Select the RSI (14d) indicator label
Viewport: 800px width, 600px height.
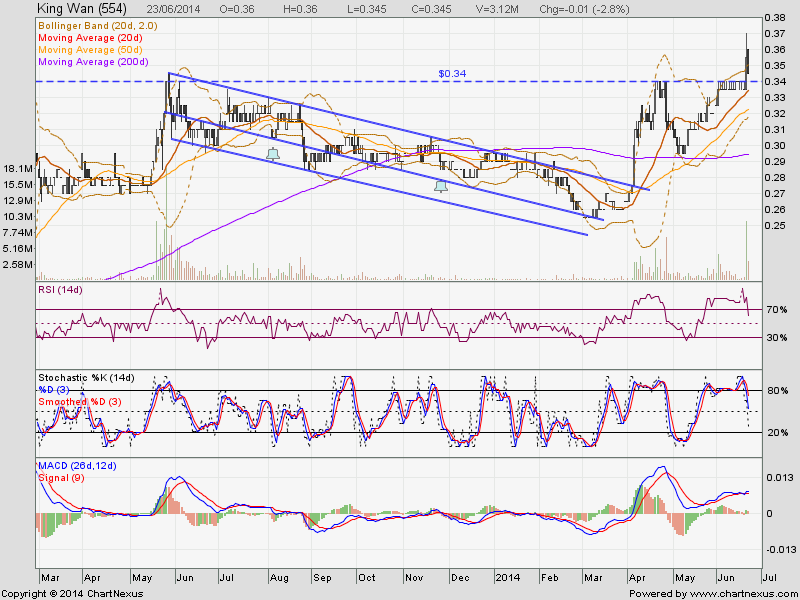click(60, 290)
